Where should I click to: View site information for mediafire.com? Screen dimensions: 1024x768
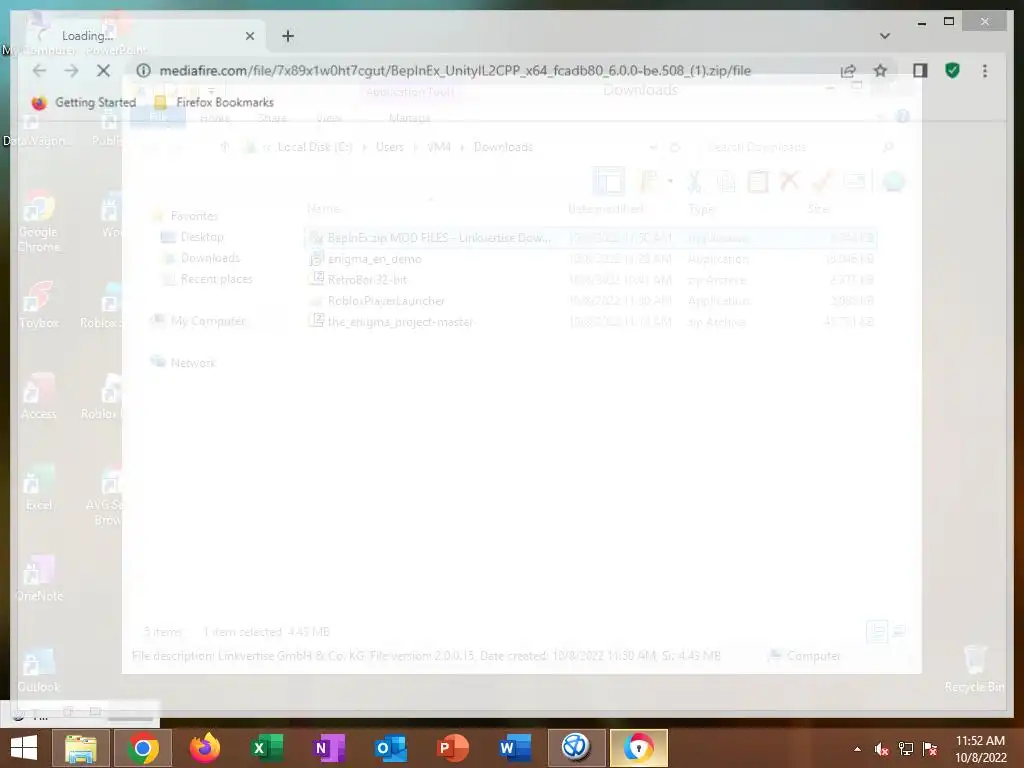[x=144, y=71]
